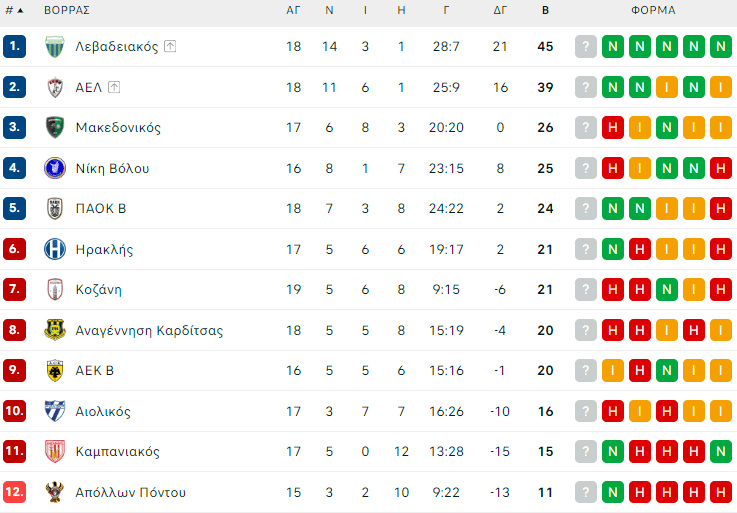This screenshot has height=513, width=737.
Task: Click the number 12 relegation position badge
Action: tap(14, 492)
